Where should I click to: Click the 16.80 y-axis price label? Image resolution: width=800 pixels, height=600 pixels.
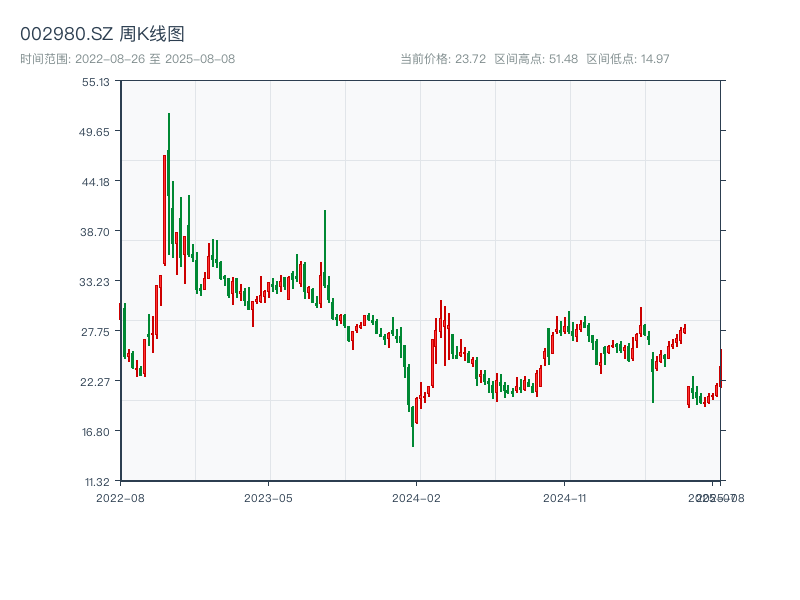pos(96,431)
